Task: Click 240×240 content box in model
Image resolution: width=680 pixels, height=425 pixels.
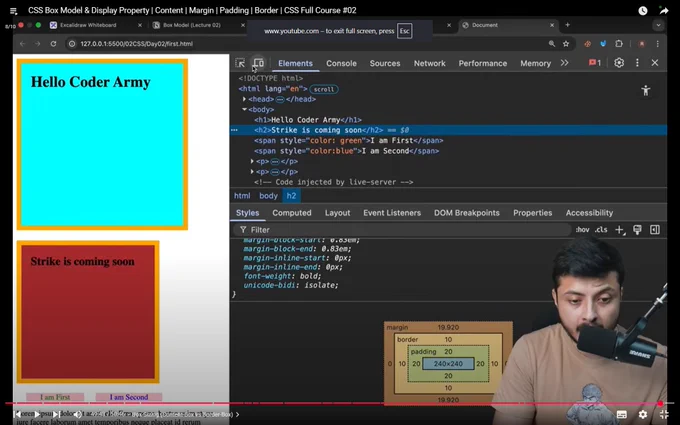Action: [x=448, y=363]
